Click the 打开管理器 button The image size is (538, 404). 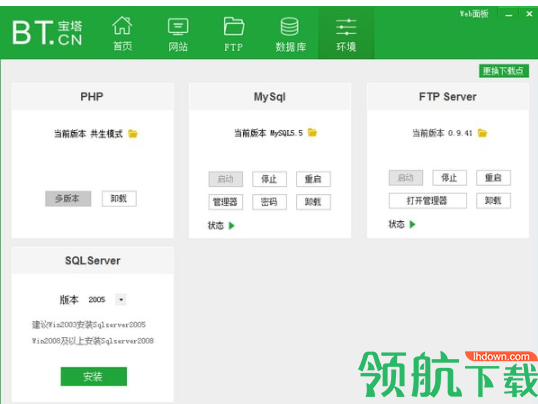pyautogui.click(x=428, y=201)
